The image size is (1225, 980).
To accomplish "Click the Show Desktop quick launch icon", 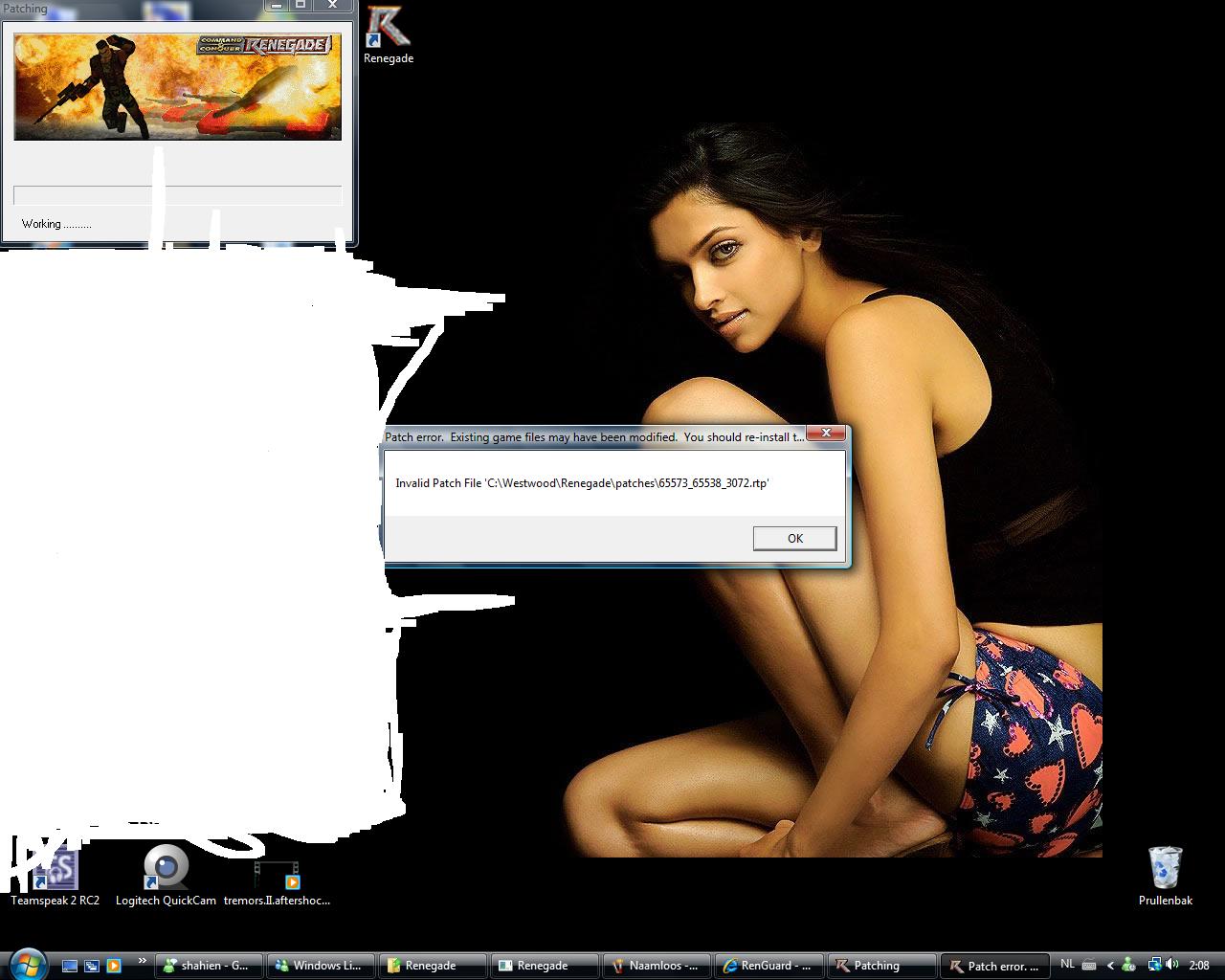I will click(70, 966).
